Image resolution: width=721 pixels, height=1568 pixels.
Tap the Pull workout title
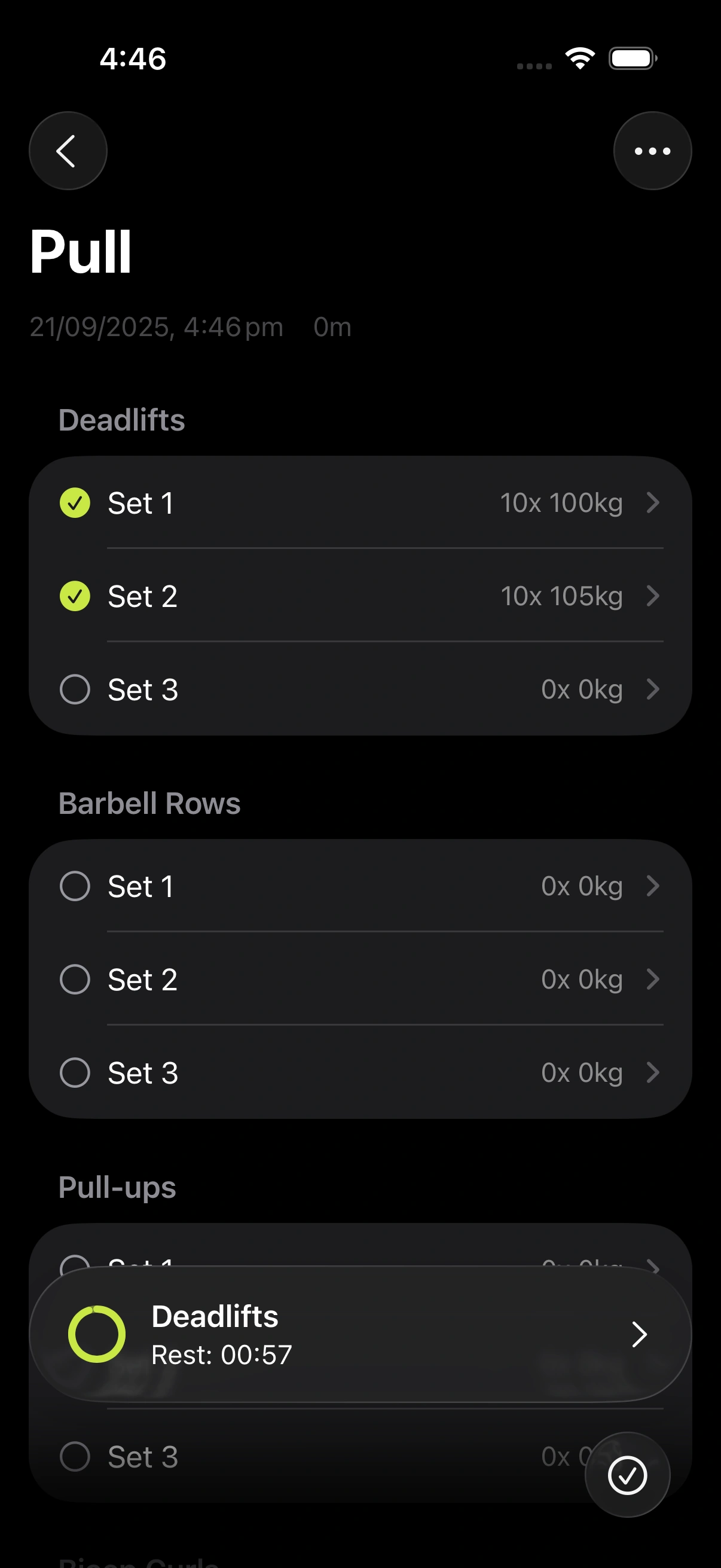81,252
